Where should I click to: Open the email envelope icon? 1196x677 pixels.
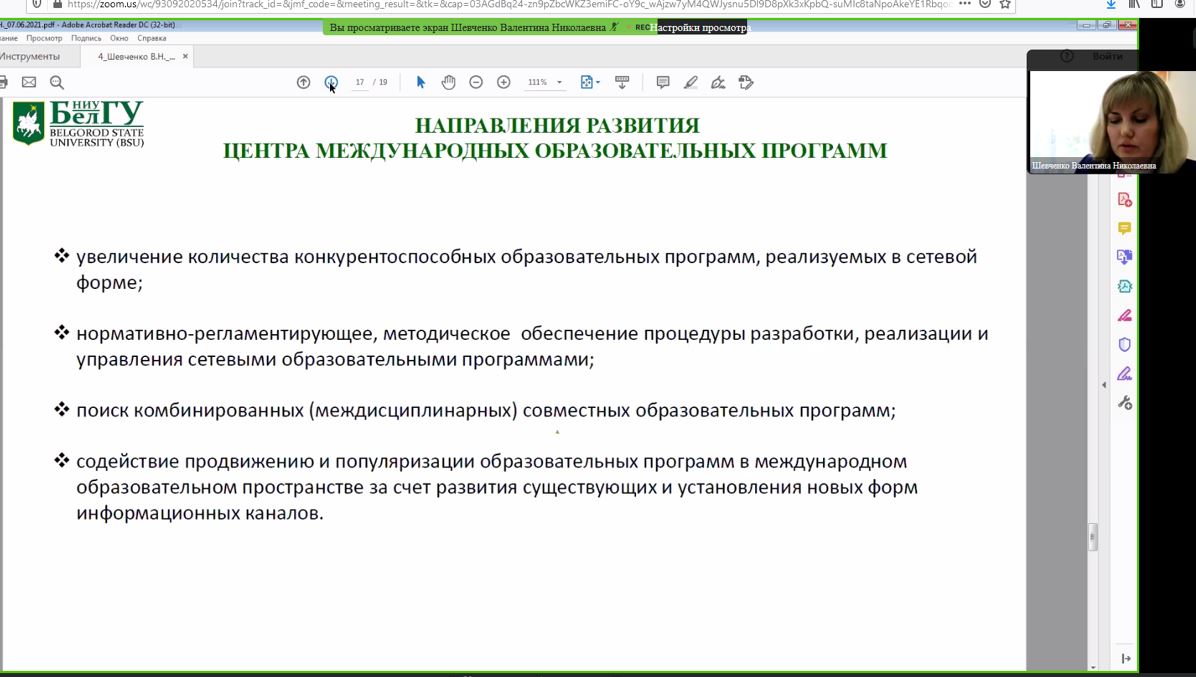pyautogui.click(x=29, y=82)
